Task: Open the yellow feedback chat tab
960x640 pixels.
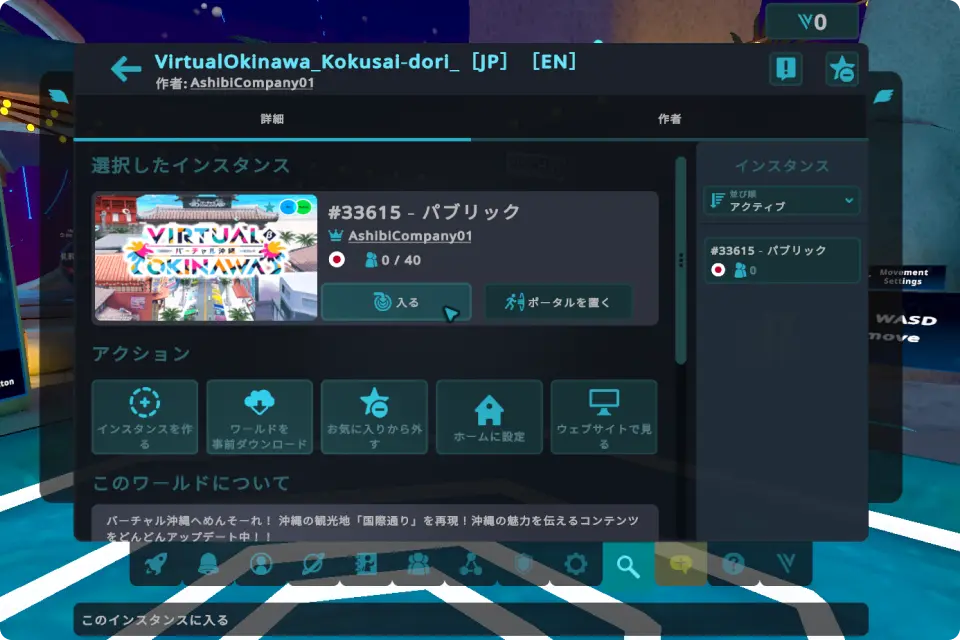Action: point(681,563)
